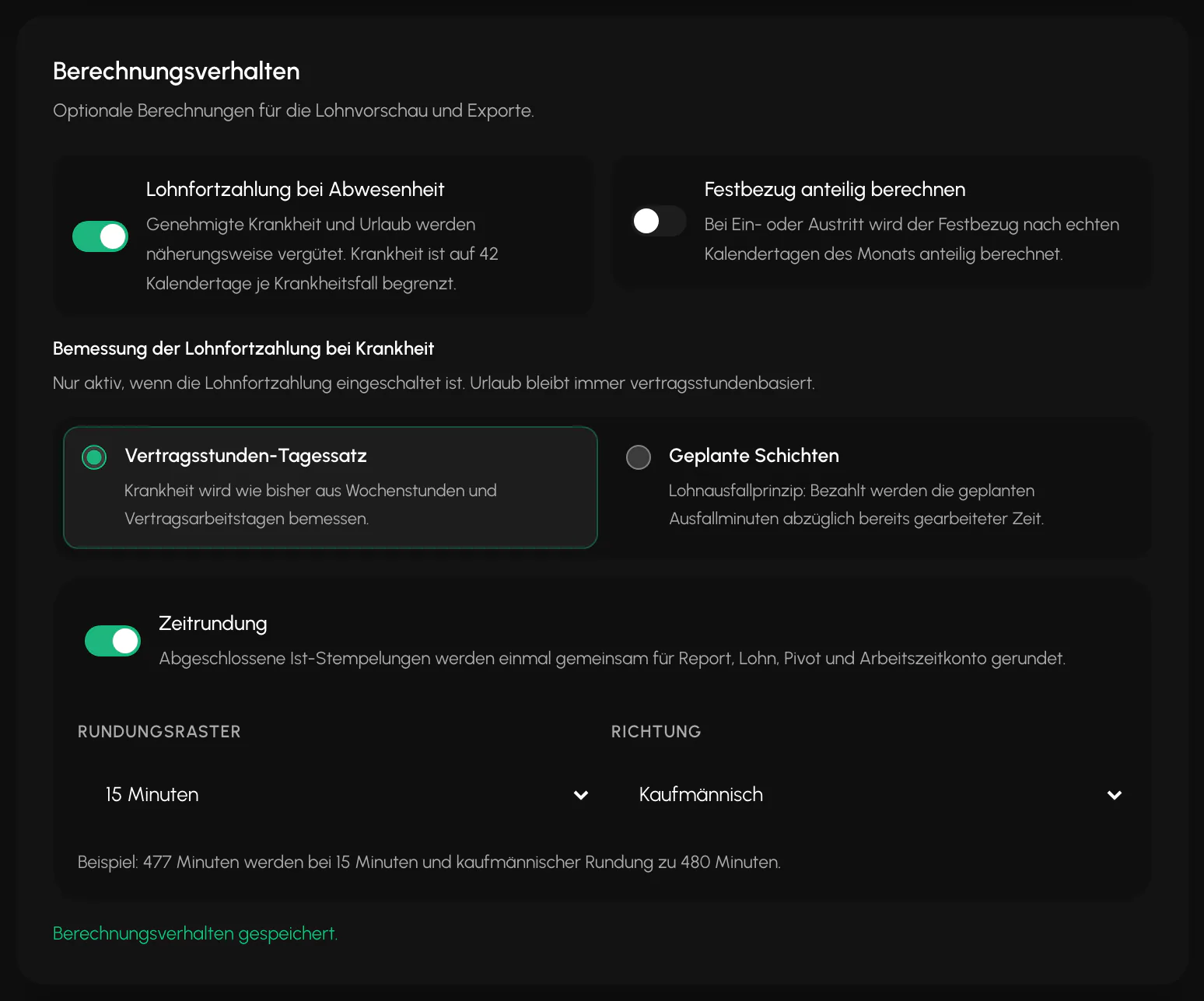Click the Geplante Schichten card description text
Viewport: 1204px width, 1001px height.
[x=856, y=505]
